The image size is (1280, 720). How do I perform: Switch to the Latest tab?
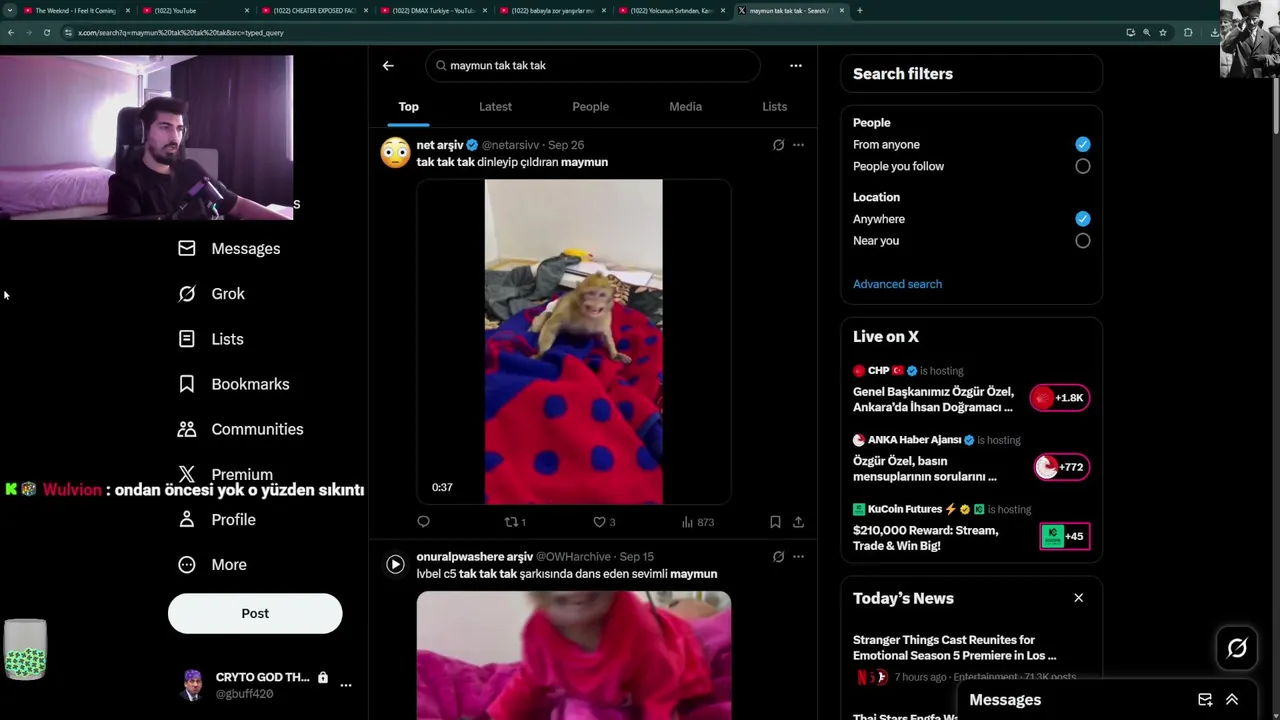click(495, 107)
